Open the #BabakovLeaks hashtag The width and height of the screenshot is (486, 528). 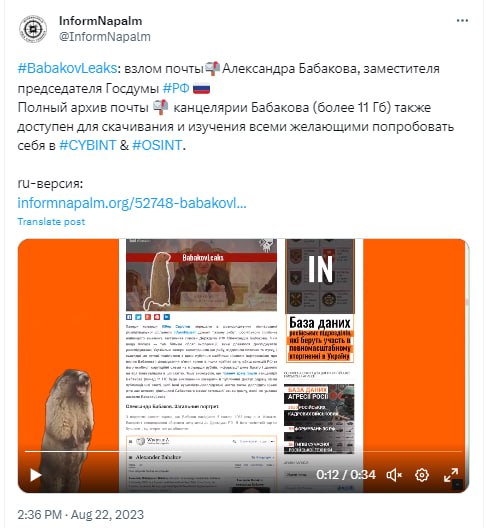coord(67,68)
